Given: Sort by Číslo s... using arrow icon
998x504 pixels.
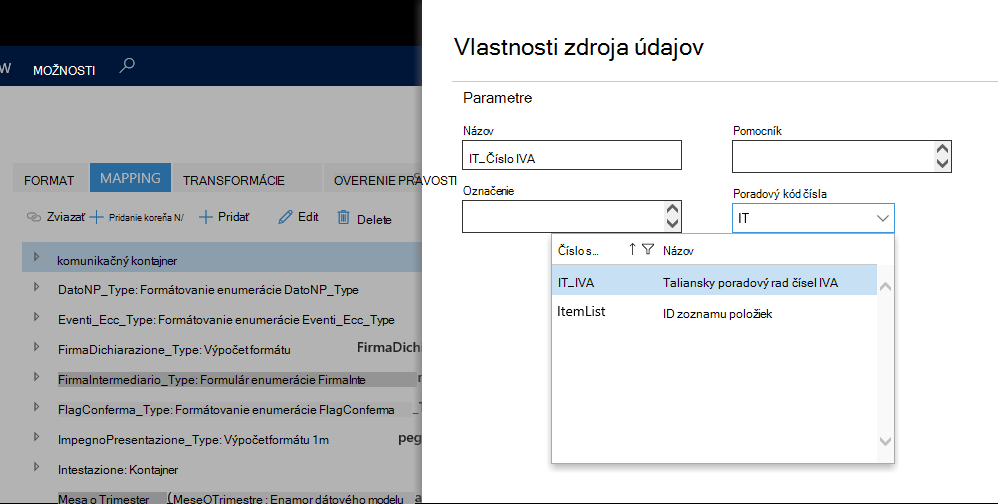Looking at the screenshot, I should pos(632,249).
